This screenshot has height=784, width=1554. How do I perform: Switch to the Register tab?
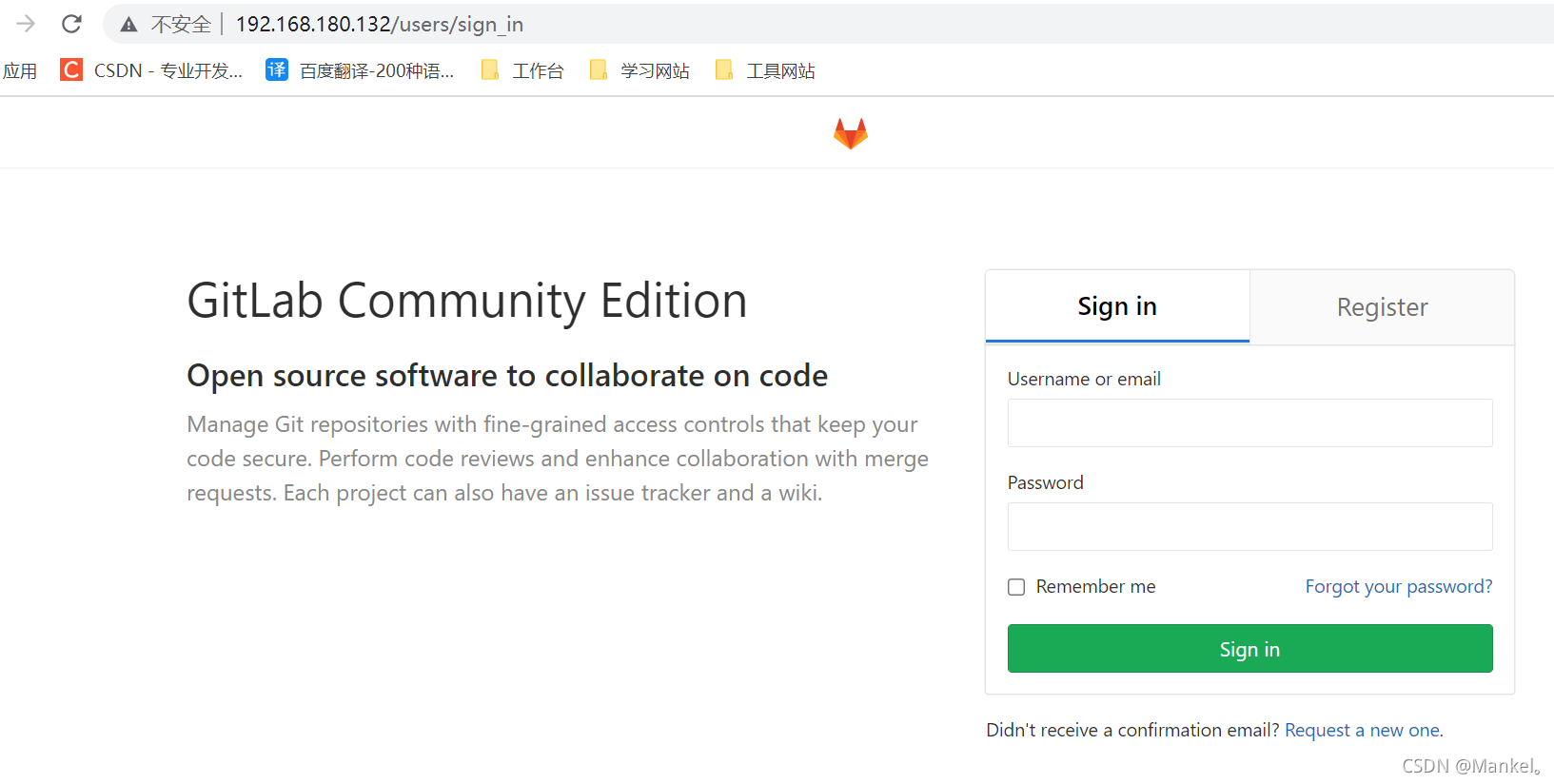point(1382,307)
